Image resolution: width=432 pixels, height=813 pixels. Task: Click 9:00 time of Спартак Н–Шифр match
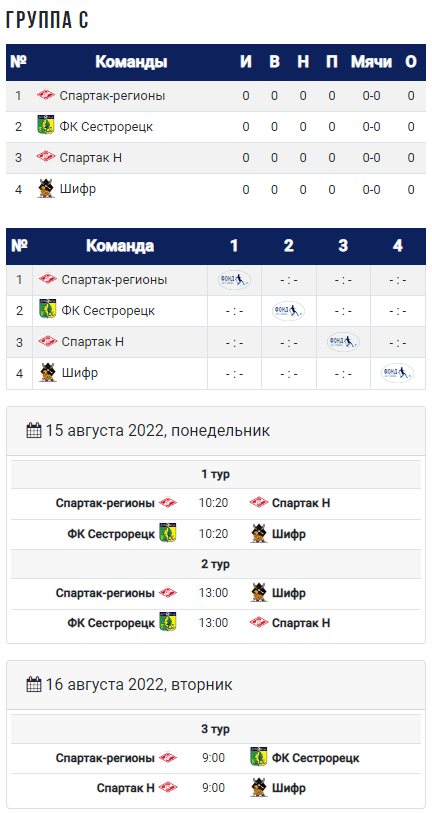pyautogui.click(x=213, y=788)
